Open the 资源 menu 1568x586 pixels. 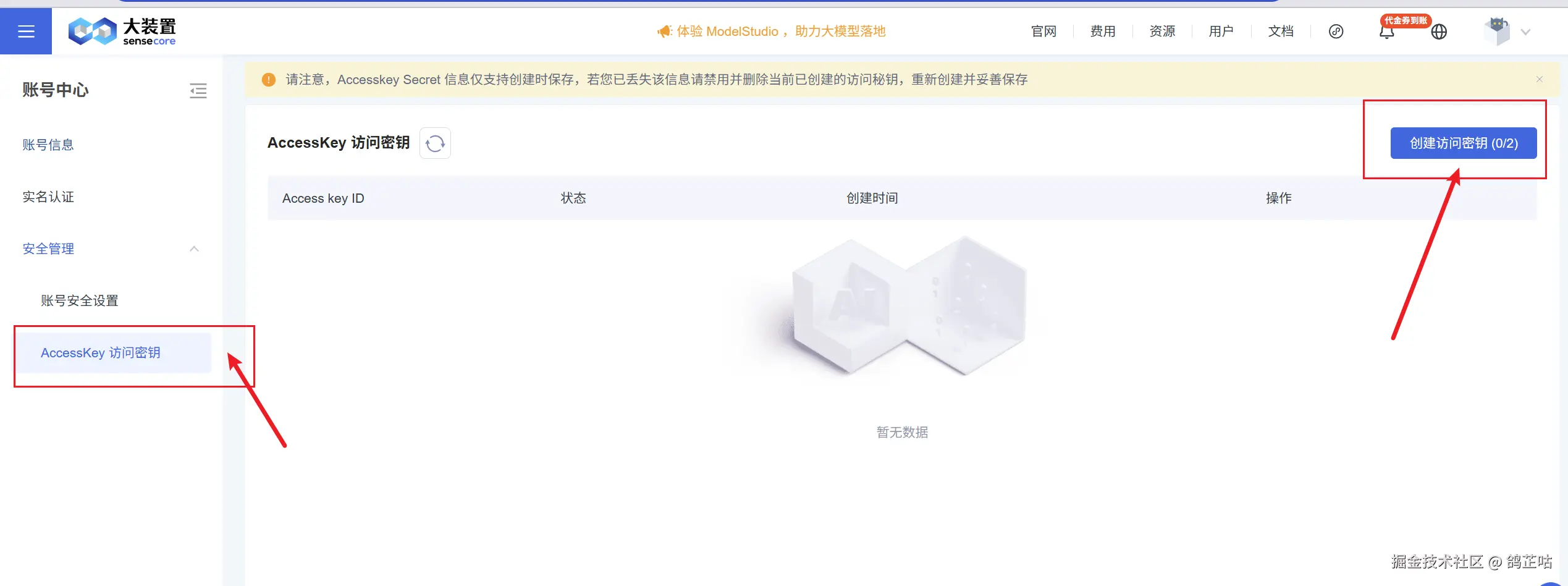[x=1162, y=32]
